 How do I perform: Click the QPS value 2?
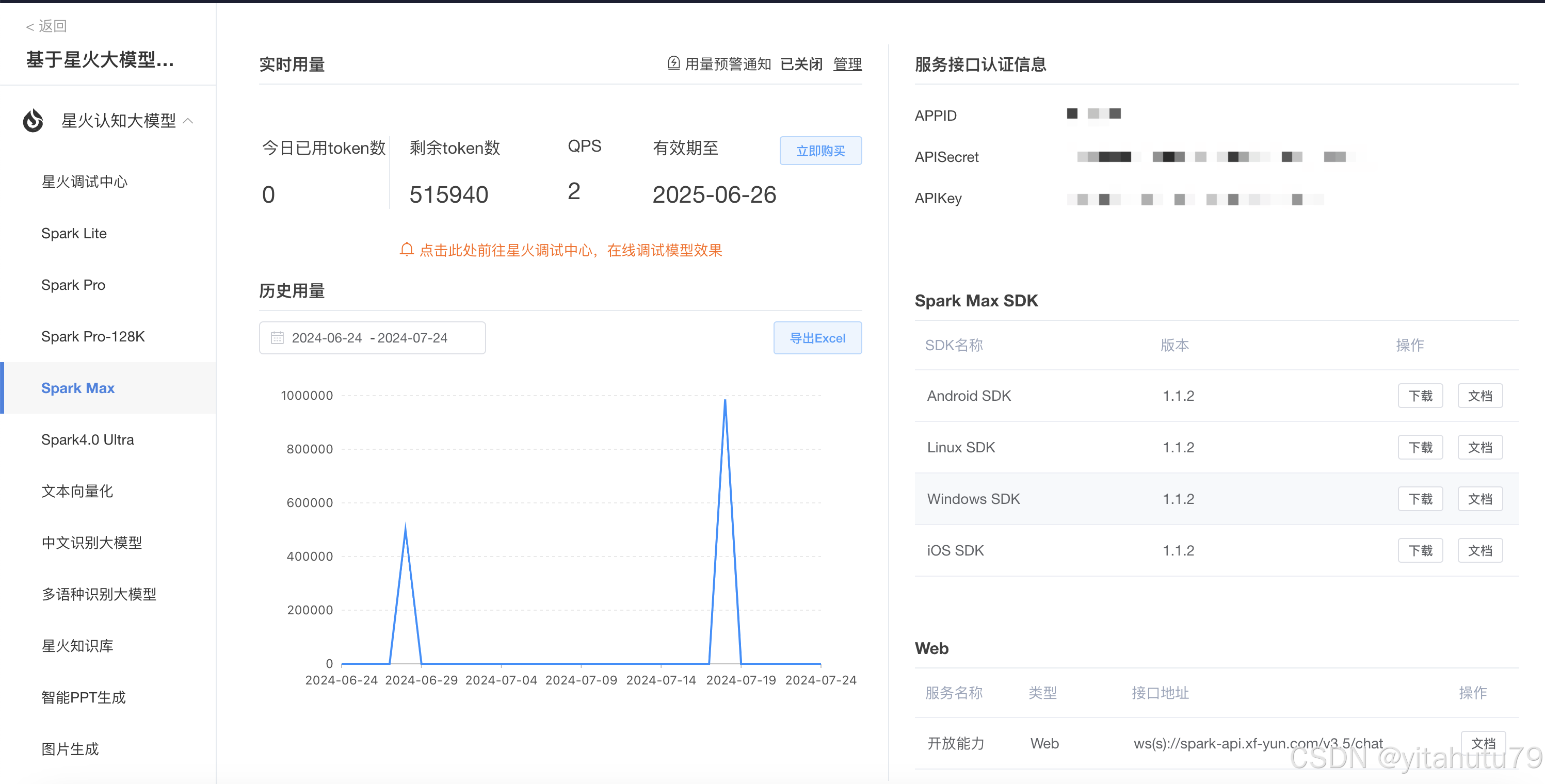(x=573, y=191)
